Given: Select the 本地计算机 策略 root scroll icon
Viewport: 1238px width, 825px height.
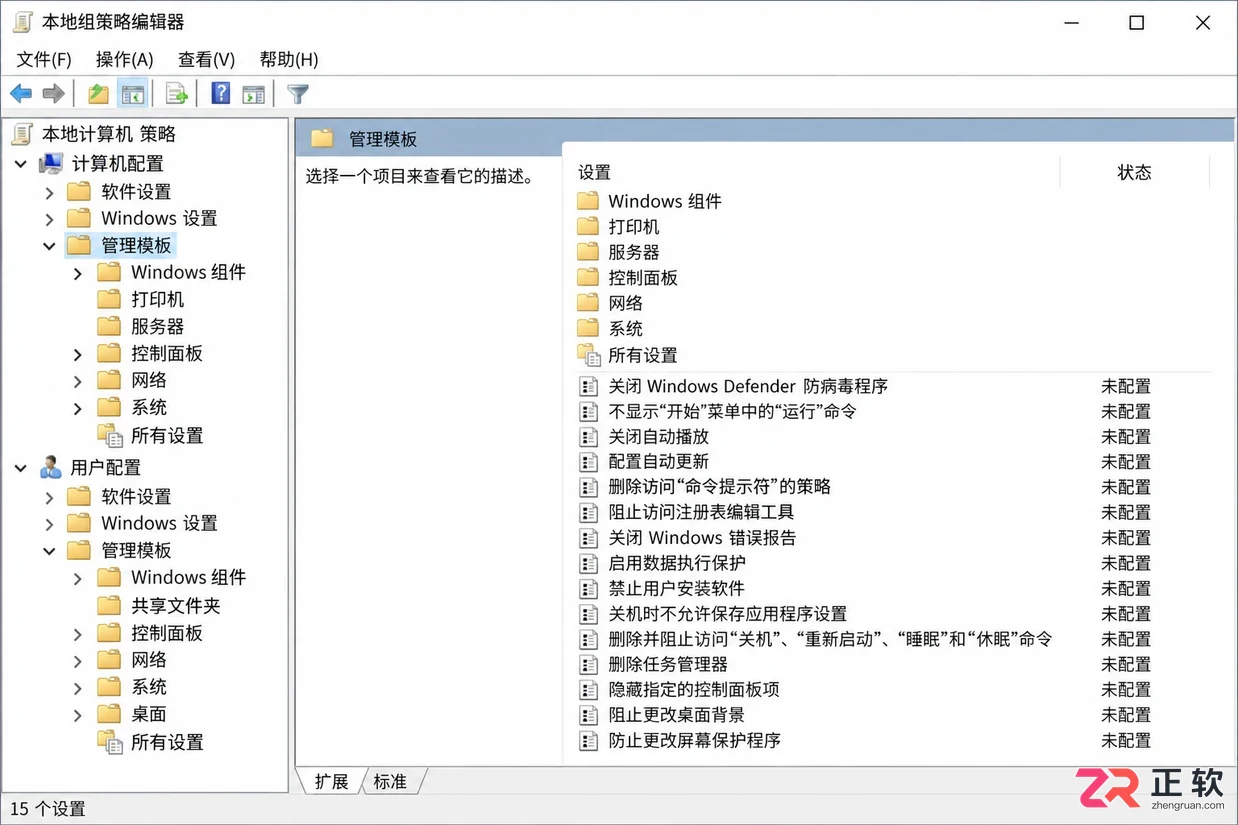Looking at the screenshot, I should click(x=22, y=133).
